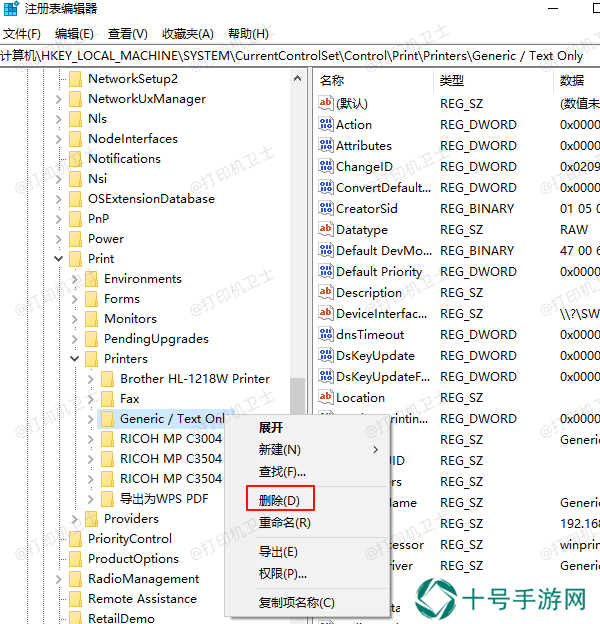Click the registry path address bar

click(300, 56)
